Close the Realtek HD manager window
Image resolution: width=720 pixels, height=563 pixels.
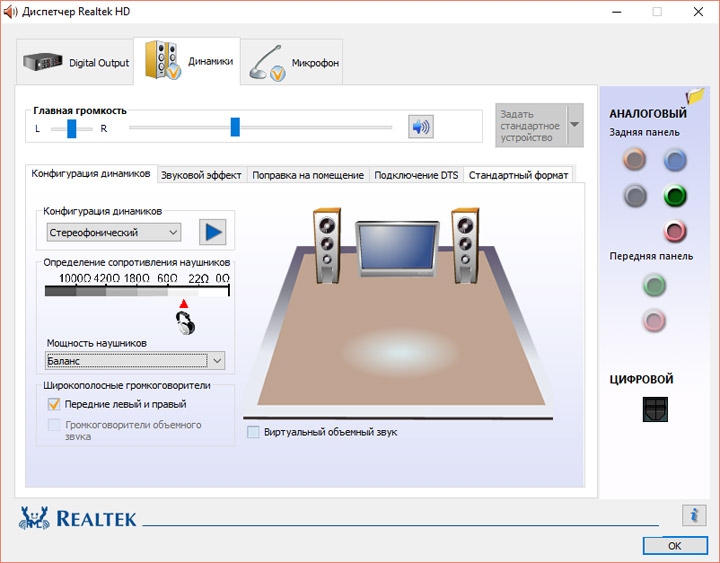click(x=698, y=12)
